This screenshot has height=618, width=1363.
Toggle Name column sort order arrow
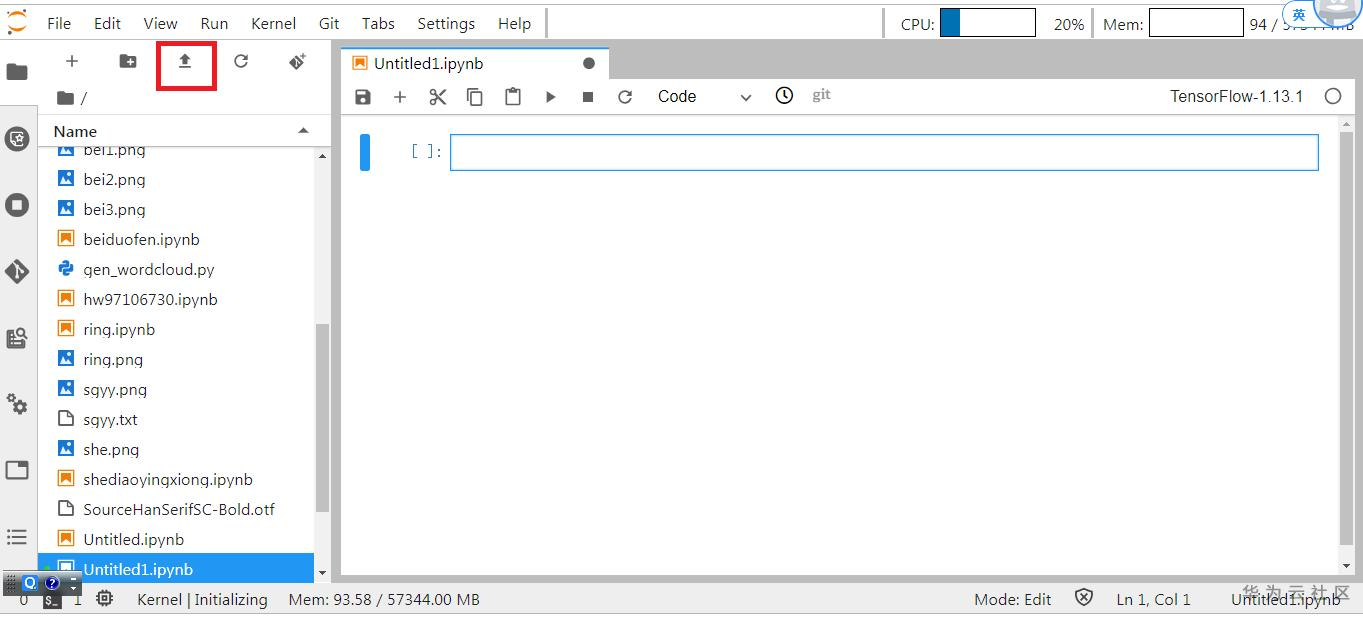(x=303, y=131)
